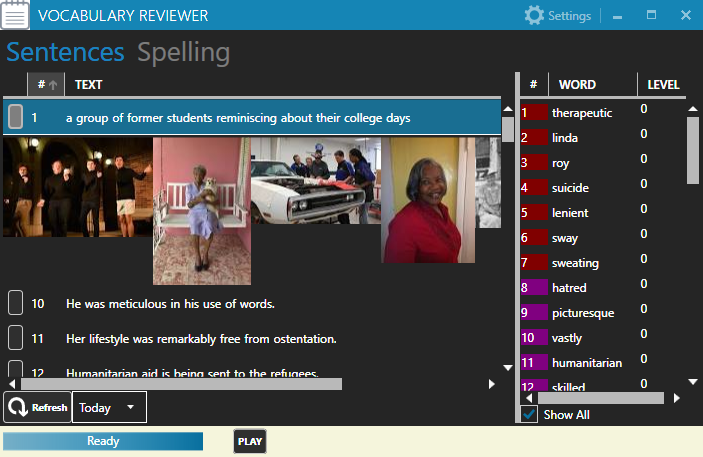Switch to the Sentences tab
The image size is (703, 457).
(x=65, y=53)
